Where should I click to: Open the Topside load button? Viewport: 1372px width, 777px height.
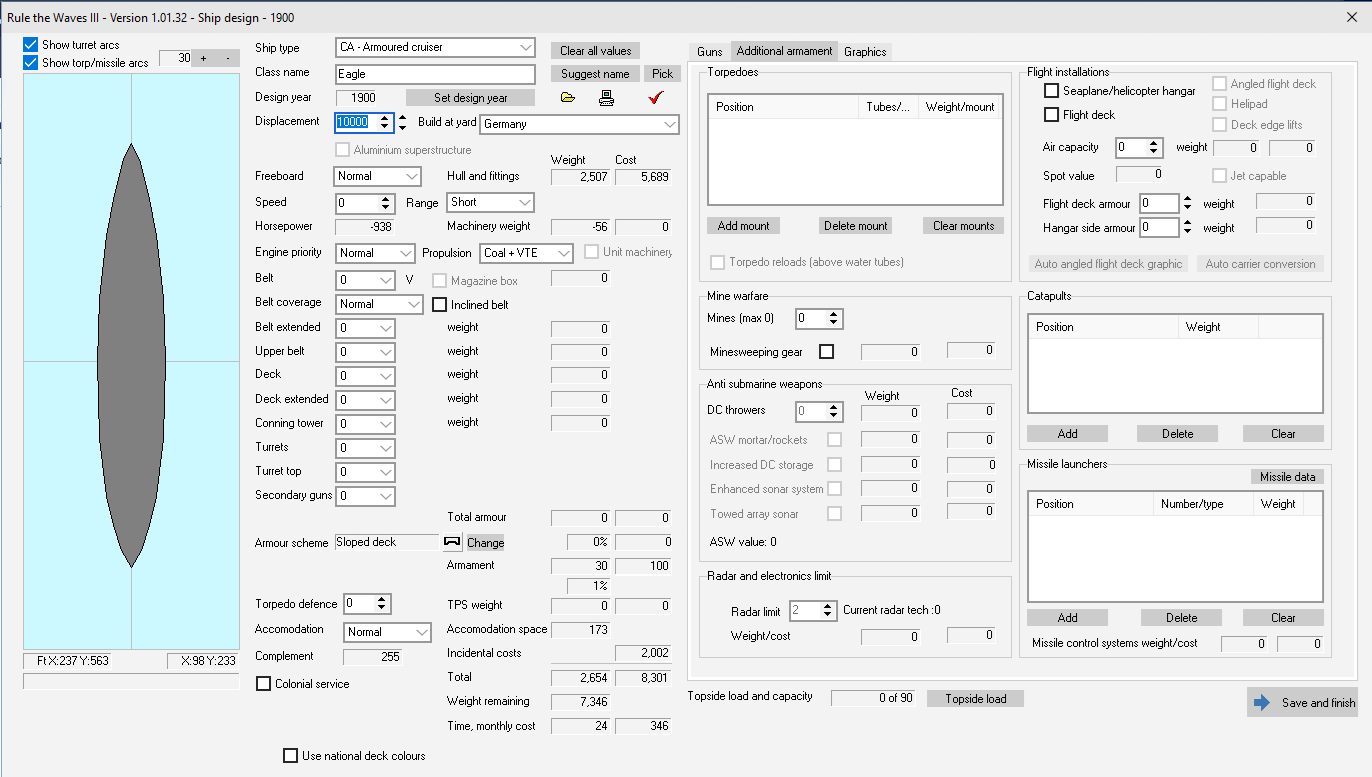[x=975, y=699]
